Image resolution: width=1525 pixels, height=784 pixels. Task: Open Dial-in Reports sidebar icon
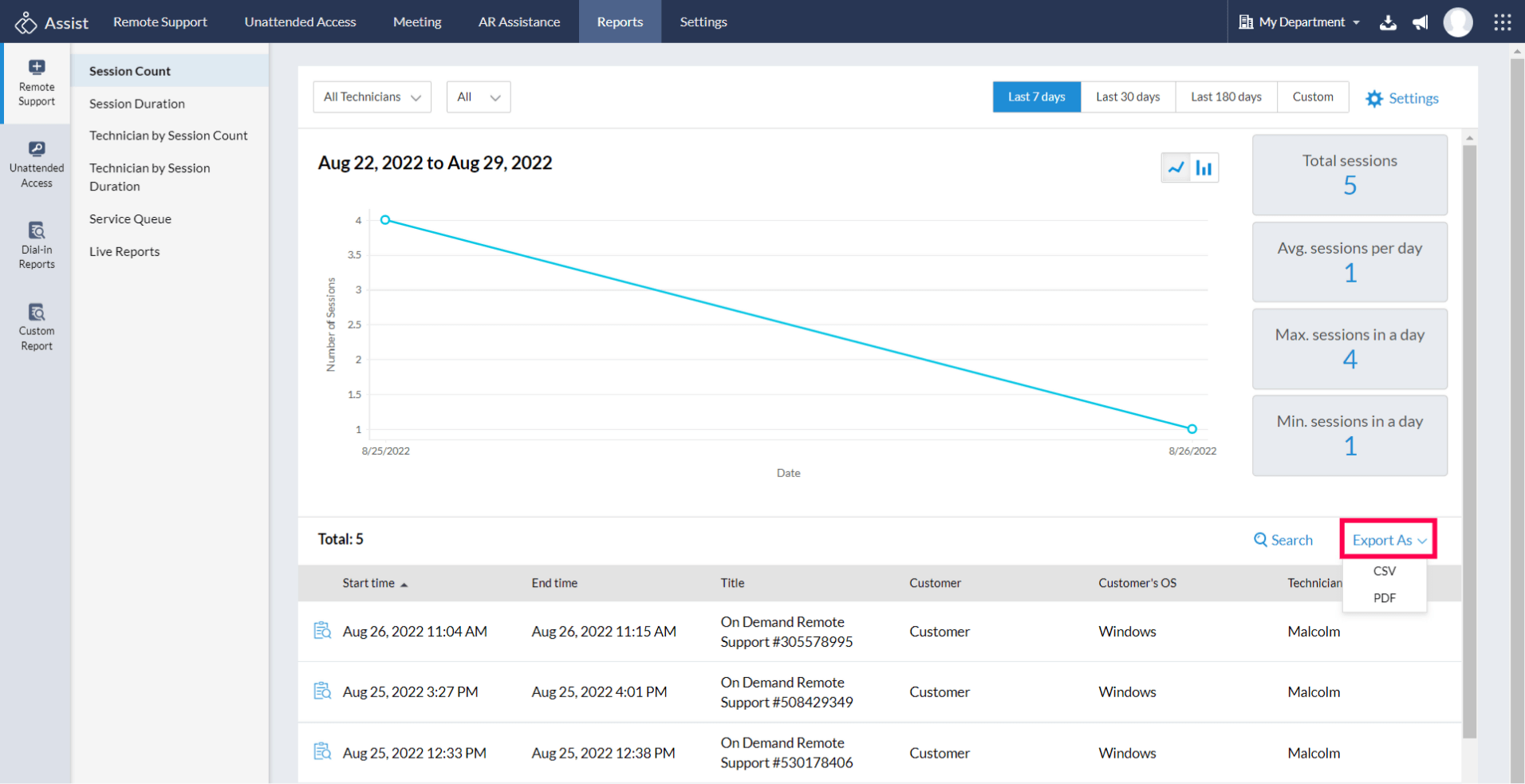[37, 246]
